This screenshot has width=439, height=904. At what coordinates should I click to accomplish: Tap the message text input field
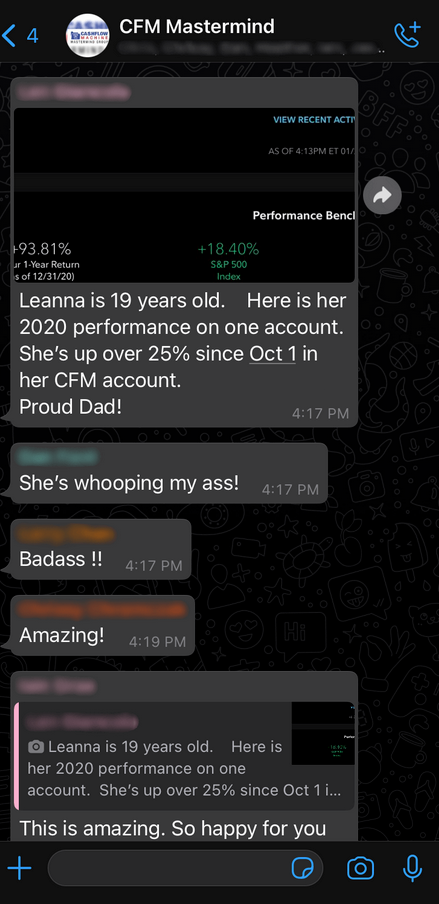186,868
